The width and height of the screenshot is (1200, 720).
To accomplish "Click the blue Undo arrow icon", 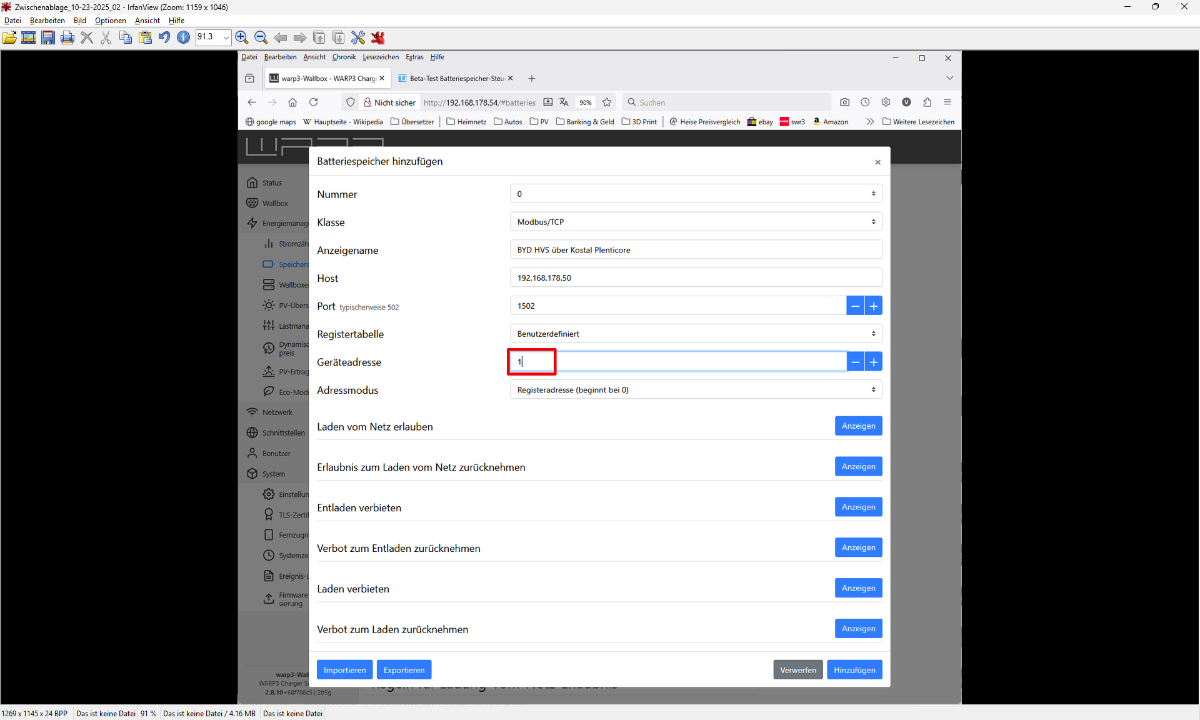I will point(165,37).
